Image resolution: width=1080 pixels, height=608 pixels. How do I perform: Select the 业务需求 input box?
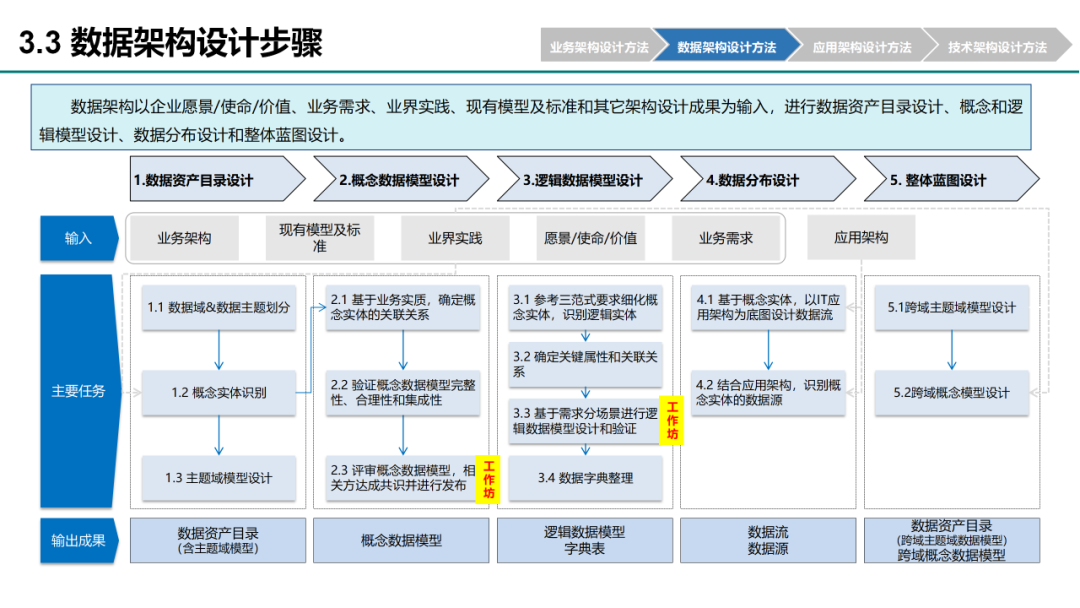725,238
